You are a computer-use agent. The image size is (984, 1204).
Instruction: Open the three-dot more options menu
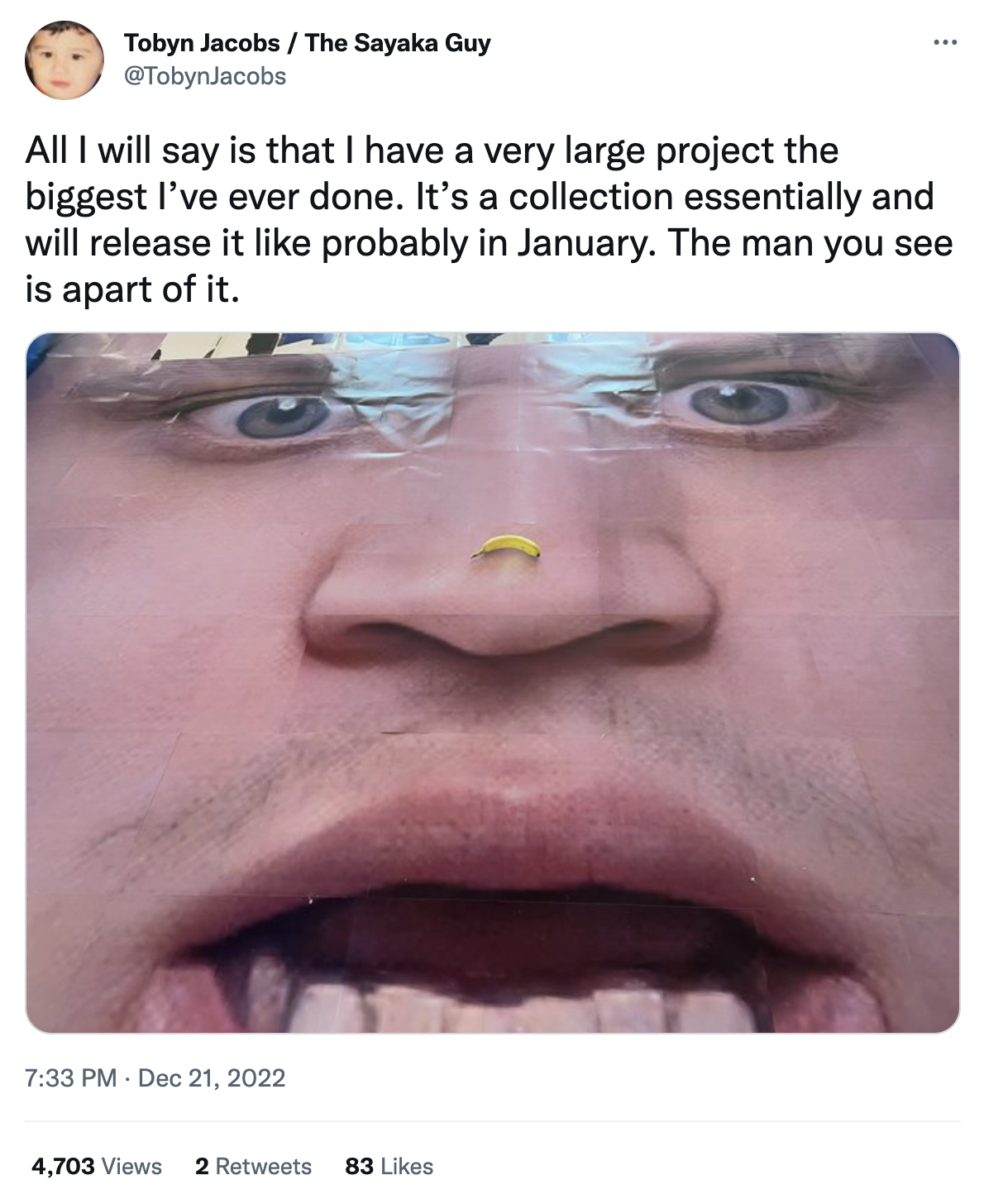944,42
